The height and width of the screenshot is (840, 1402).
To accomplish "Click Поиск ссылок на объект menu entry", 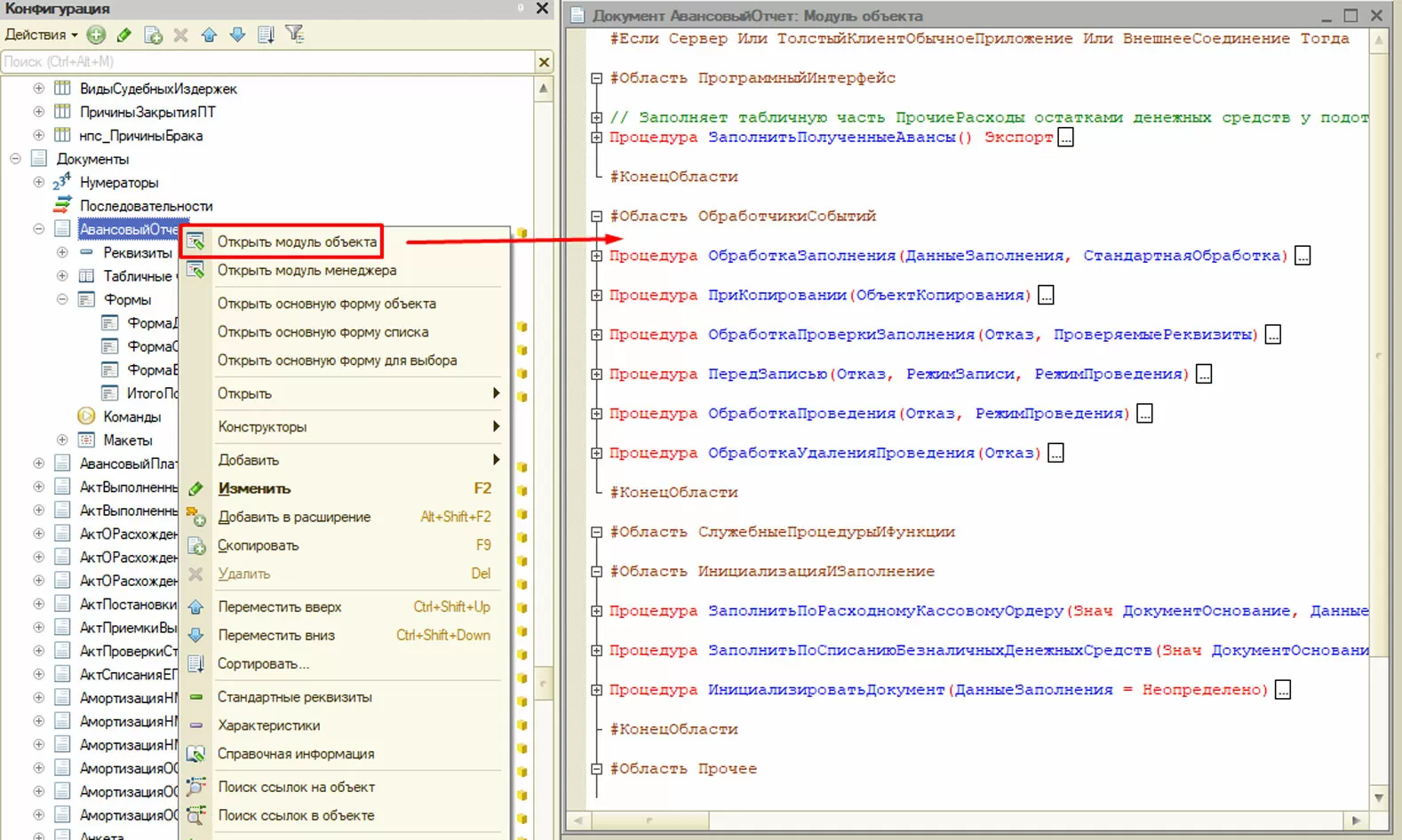I will tap(296, 787).
